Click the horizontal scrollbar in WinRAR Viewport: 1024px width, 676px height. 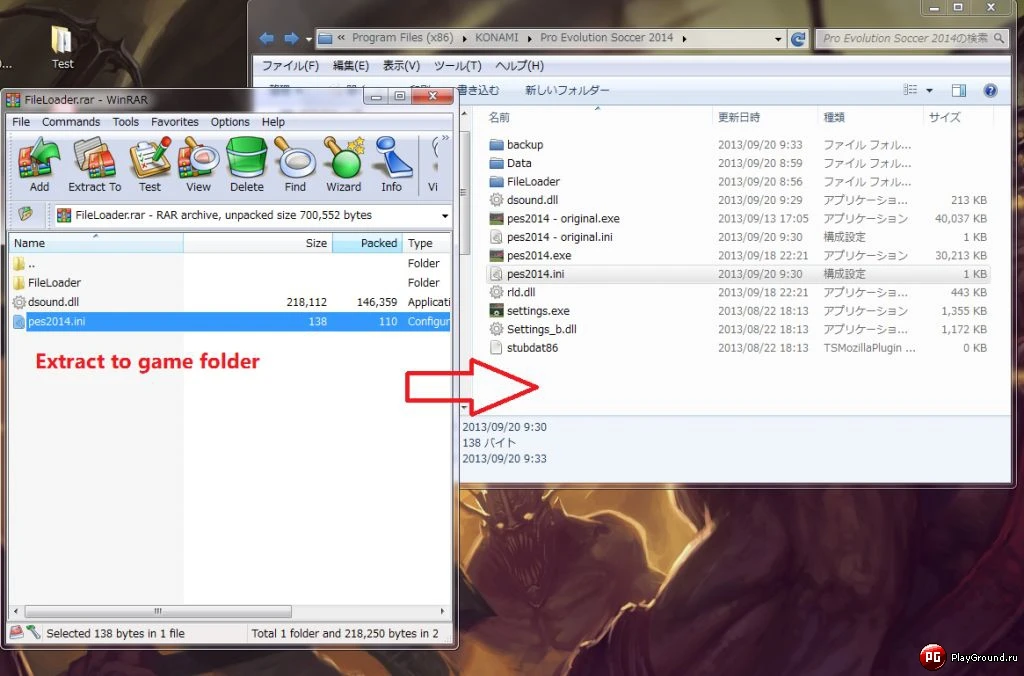(x=158, y=611)
